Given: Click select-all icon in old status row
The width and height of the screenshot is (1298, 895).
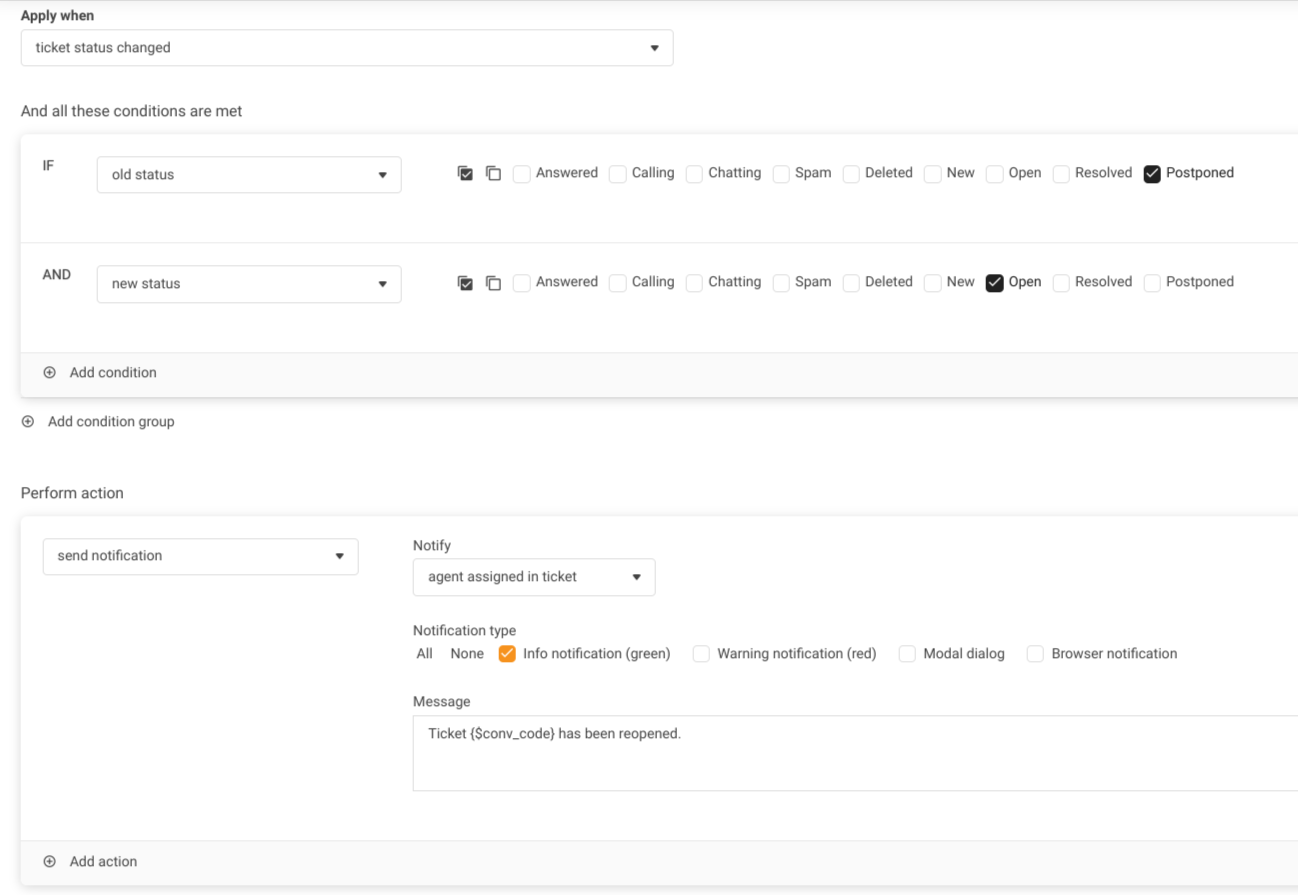Looking at the screenshot, I should click(x=465, y=174).
